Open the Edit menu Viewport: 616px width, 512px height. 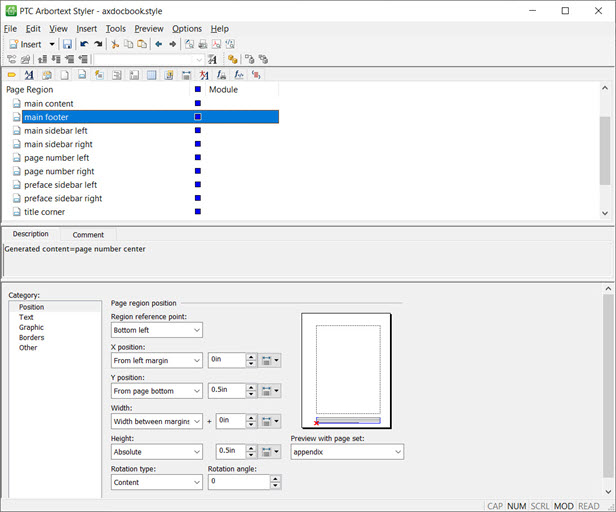point(33,29)
